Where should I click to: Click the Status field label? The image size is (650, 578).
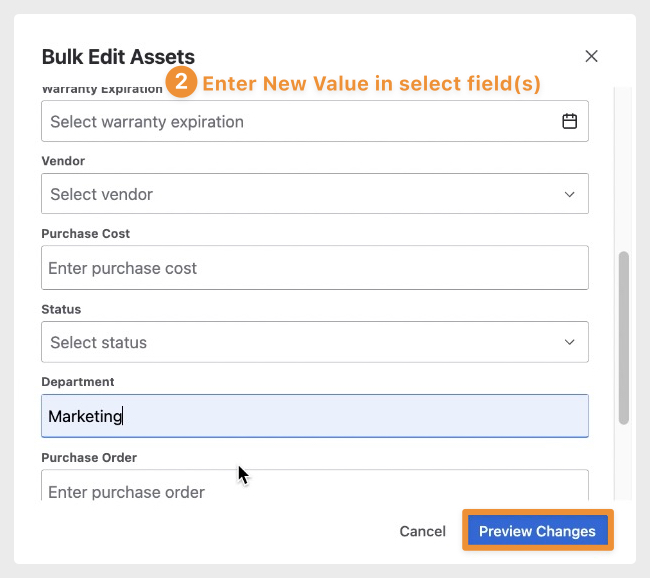[61, 309]
